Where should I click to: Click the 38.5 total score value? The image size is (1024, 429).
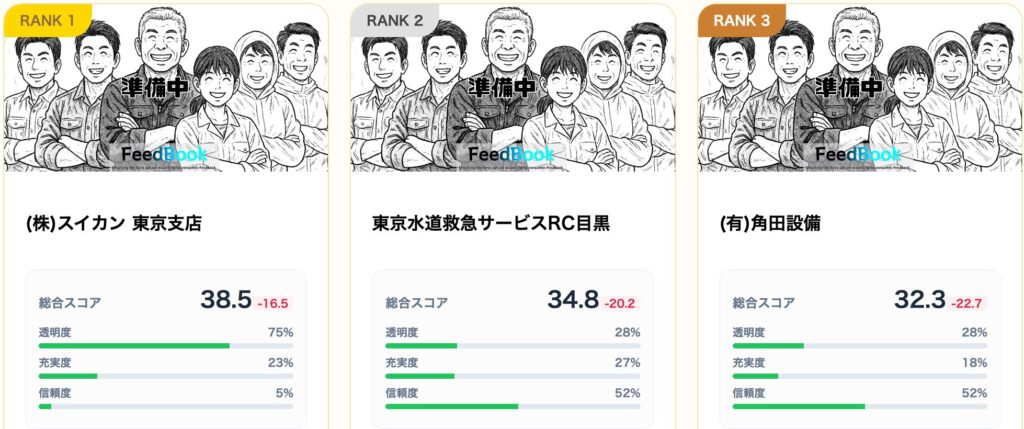[225, 299]
